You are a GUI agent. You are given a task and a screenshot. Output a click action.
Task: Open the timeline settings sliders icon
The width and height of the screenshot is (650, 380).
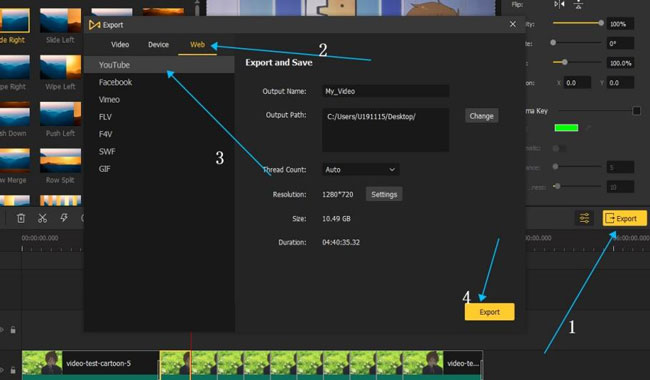point(584,218)
